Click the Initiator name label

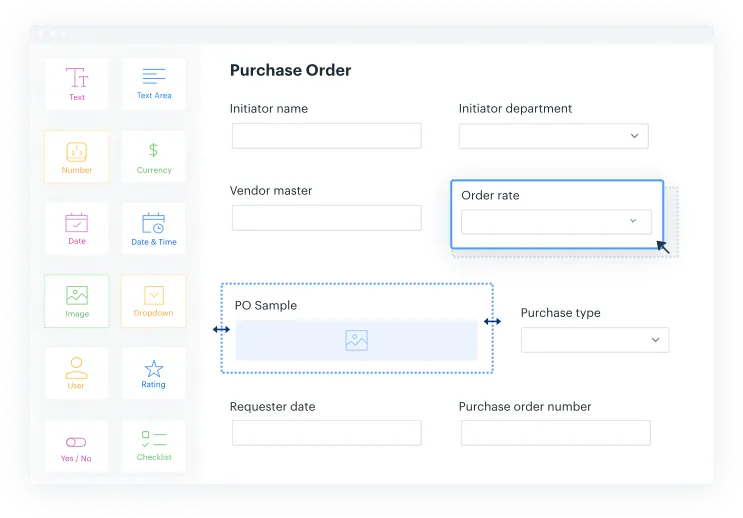[x=269, y=109]
